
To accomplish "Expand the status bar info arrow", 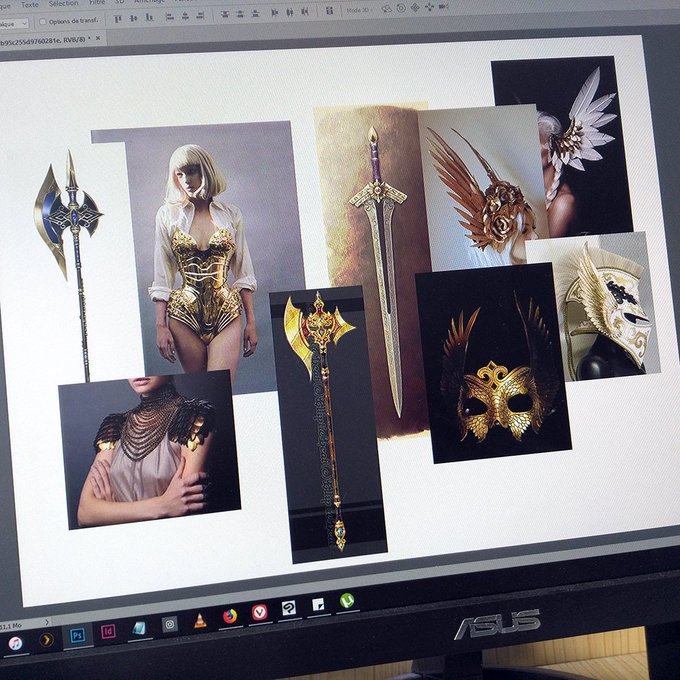I will tap(47, 622).
